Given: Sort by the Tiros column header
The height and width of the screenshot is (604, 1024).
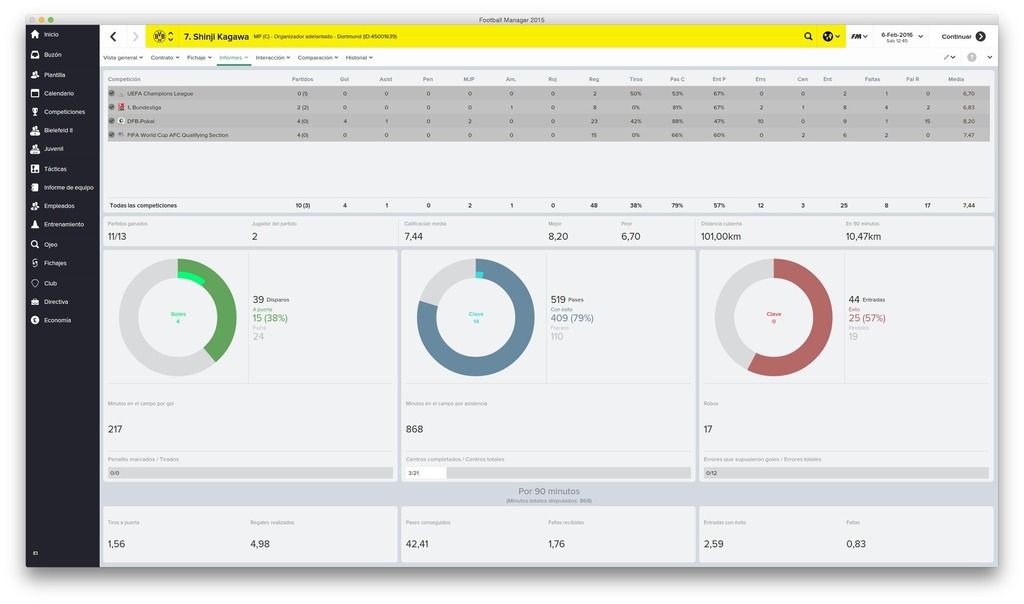Looking at the screenshot, I should point(635,79).
